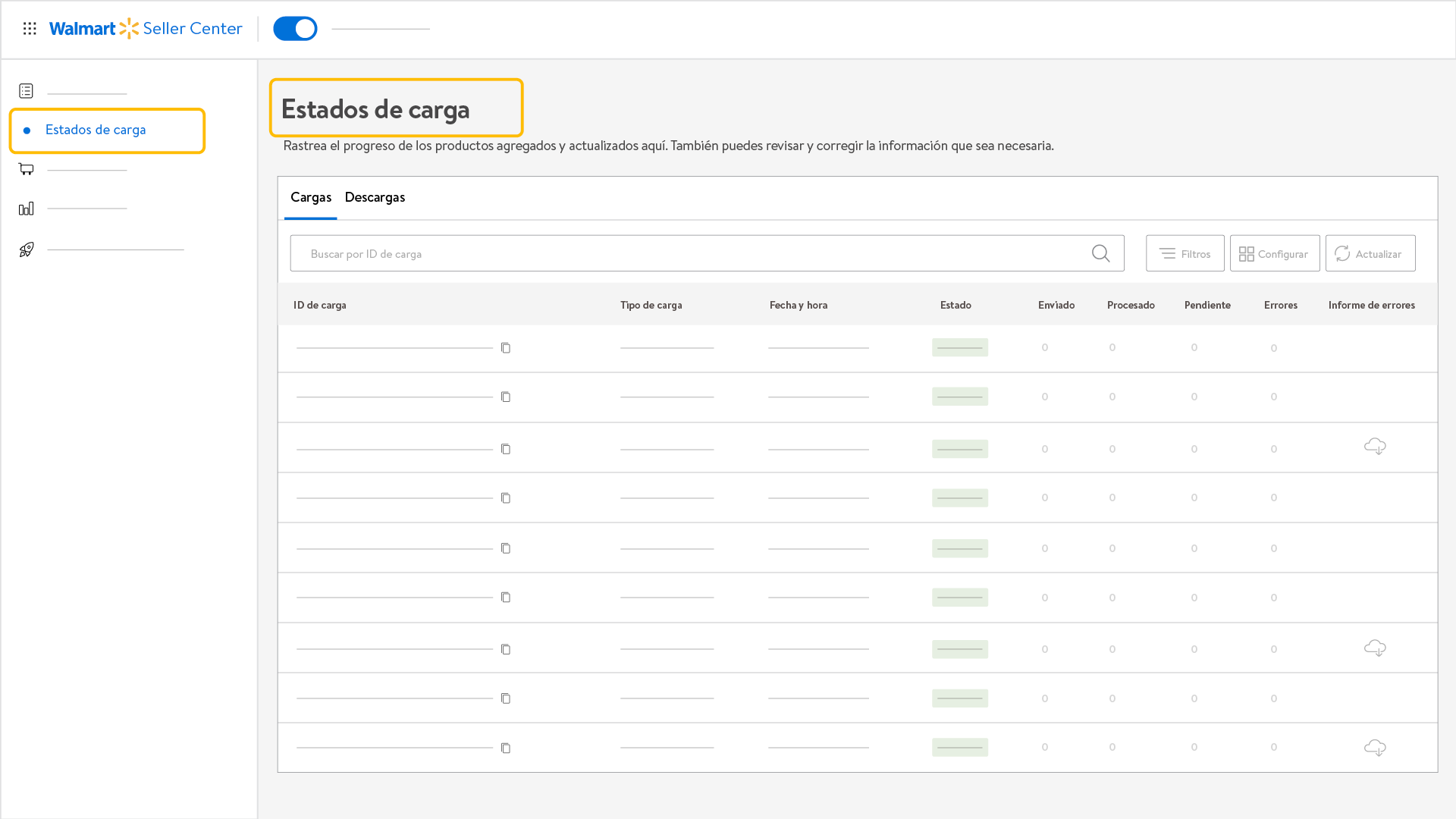Open the Configurar button
Viewport: 1456px width, 819px height.
tap(1275, 253)
